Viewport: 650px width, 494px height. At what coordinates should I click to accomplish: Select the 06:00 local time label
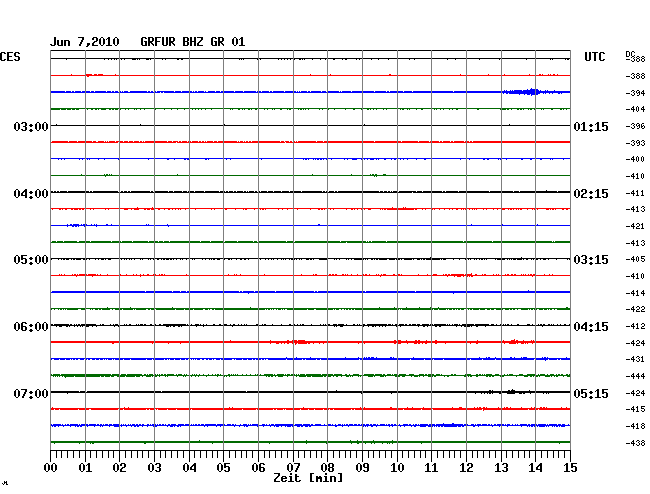[x=31, y=327]
